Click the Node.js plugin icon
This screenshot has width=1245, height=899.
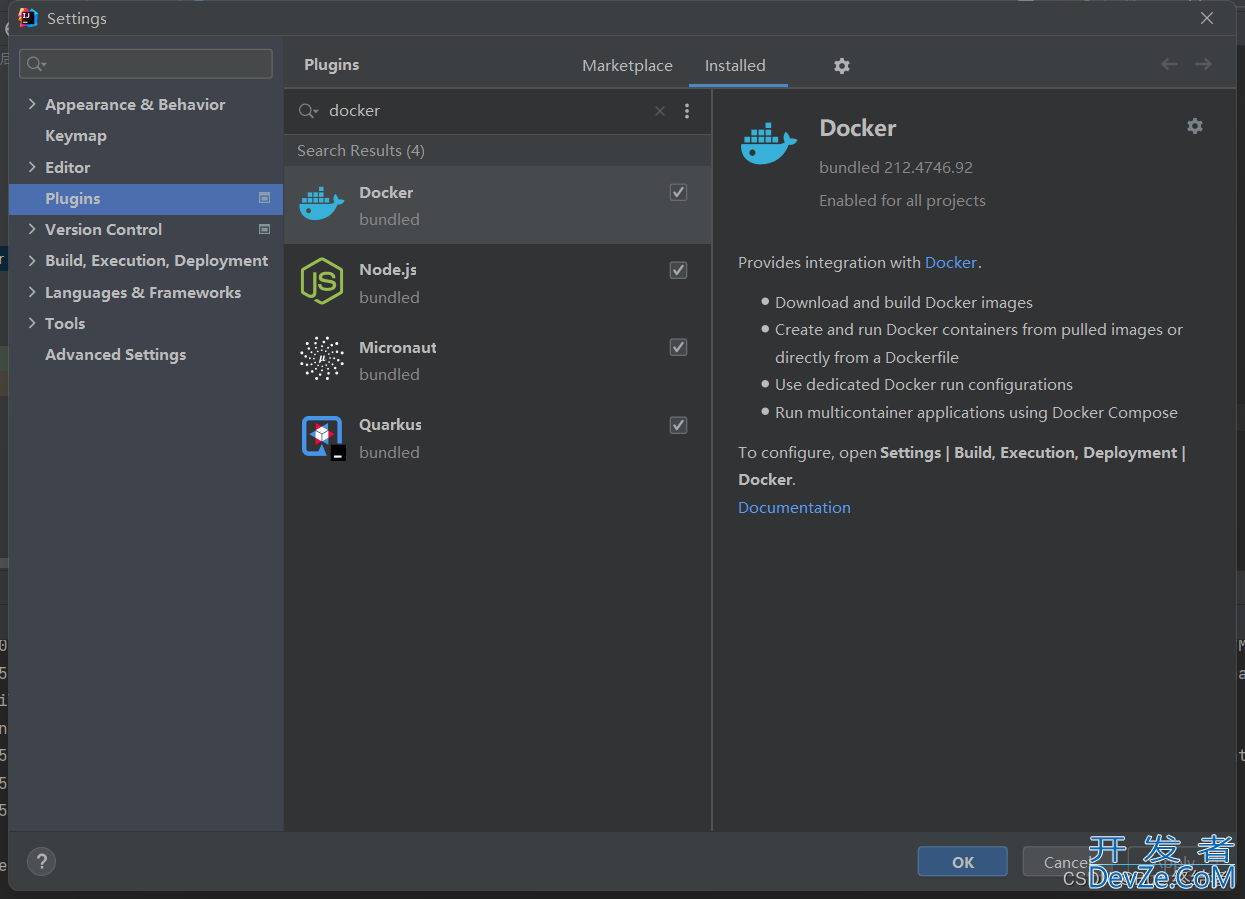coord(321,281)
